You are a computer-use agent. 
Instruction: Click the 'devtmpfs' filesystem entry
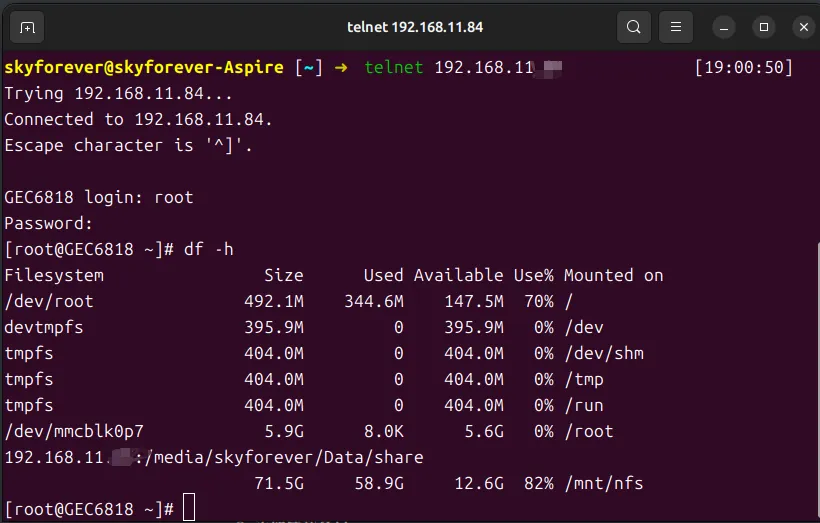(x=44, y=327)
